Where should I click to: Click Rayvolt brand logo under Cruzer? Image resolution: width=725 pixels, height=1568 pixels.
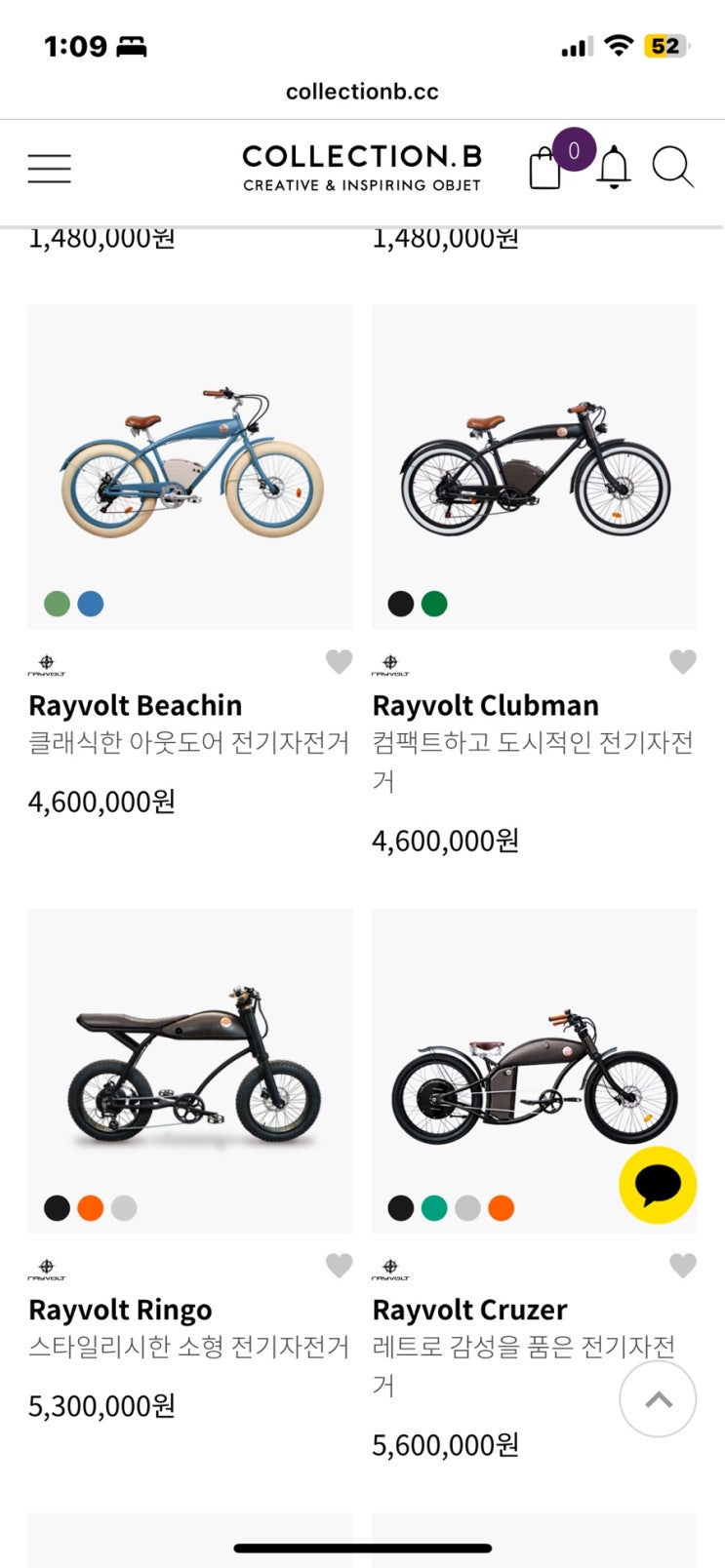[390, 1270]
